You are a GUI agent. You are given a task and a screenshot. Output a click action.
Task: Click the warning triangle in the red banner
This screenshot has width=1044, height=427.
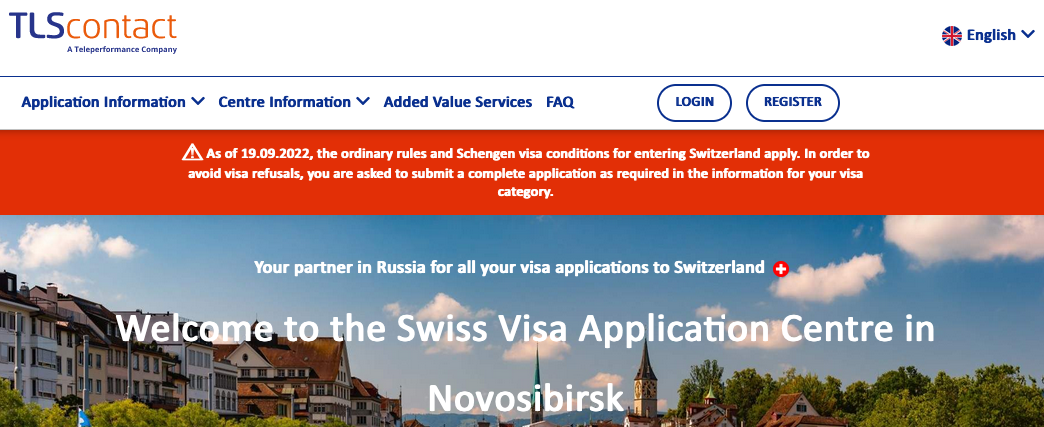[x=192, y=153]
